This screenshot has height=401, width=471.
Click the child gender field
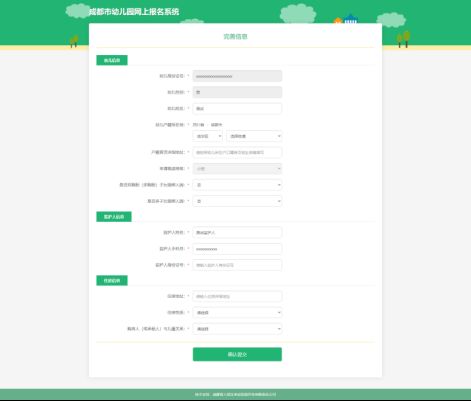237,92
